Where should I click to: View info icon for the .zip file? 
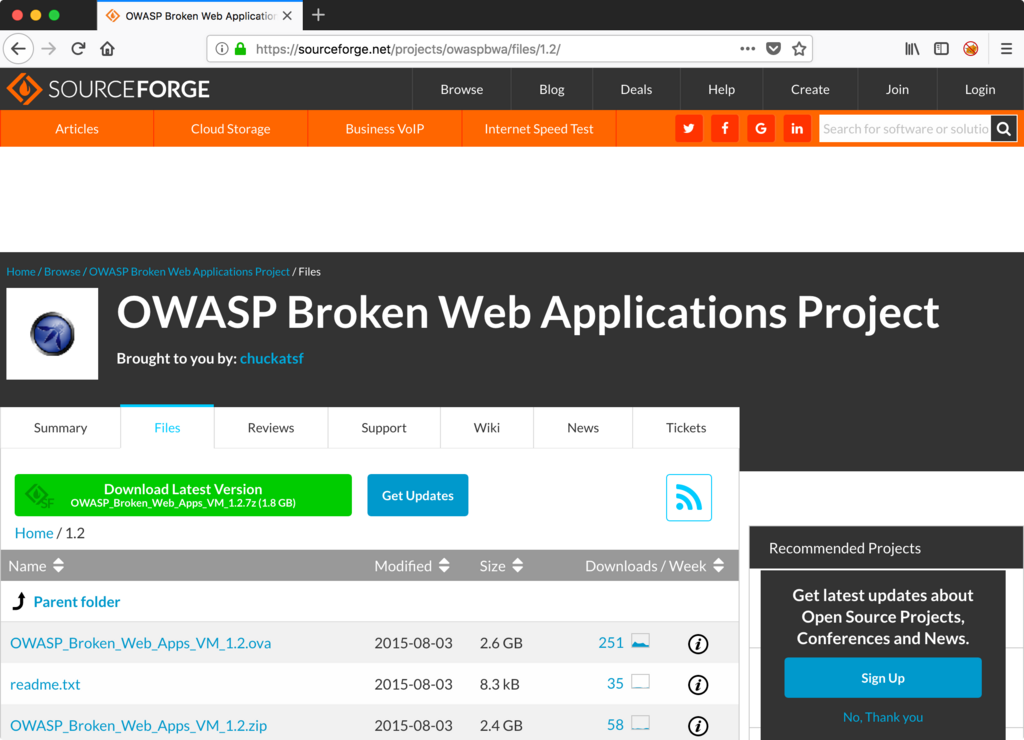698,726
